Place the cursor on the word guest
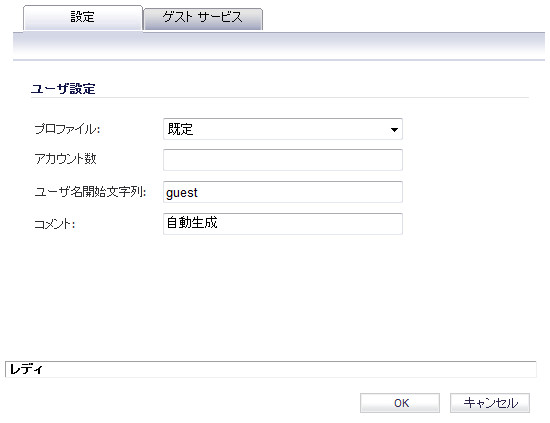Viewport: 550px width, 423px height. coord(182,193)
